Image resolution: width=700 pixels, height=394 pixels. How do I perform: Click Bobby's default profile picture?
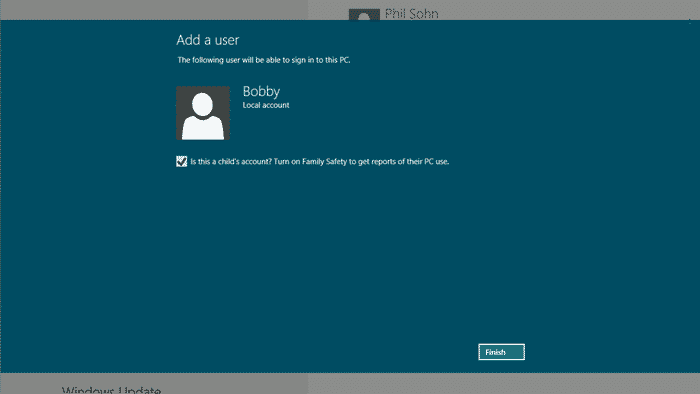coord(203,113)
